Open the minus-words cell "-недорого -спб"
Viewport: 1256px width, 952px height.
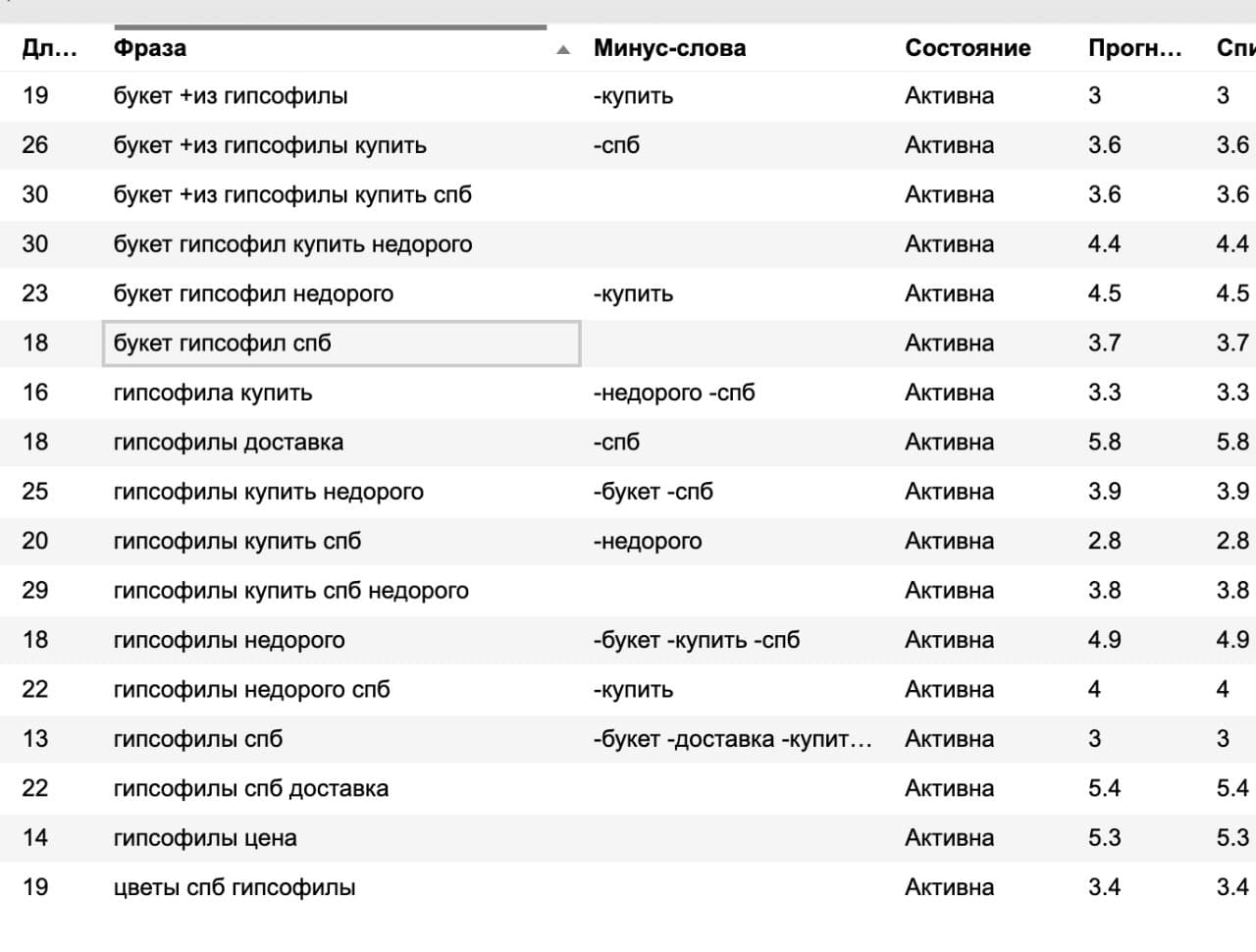674,393
